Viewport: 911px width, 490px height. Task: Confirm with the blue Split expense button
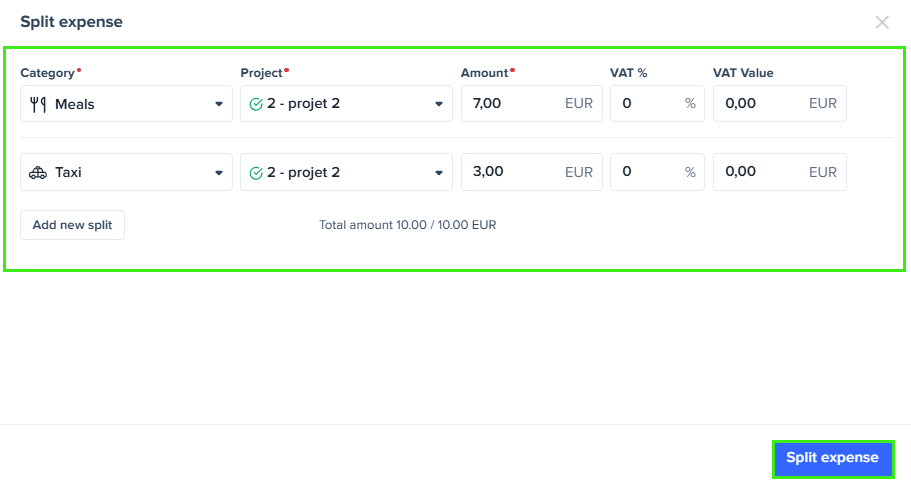tap(833, 459)
